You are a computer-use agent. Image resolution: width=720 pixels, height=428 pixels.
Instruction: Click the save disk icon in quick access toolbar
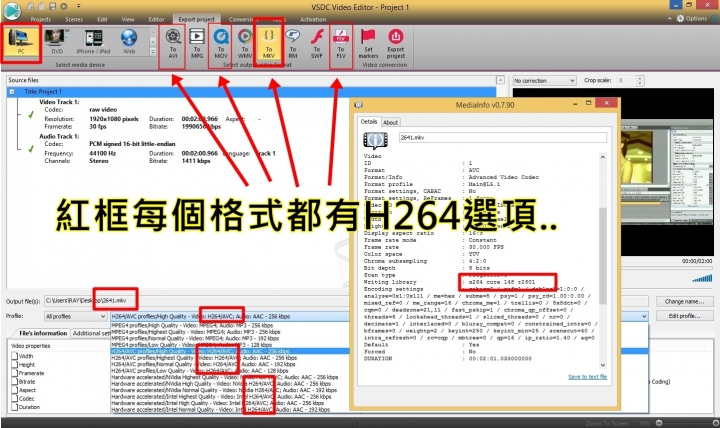pos(52,6)
